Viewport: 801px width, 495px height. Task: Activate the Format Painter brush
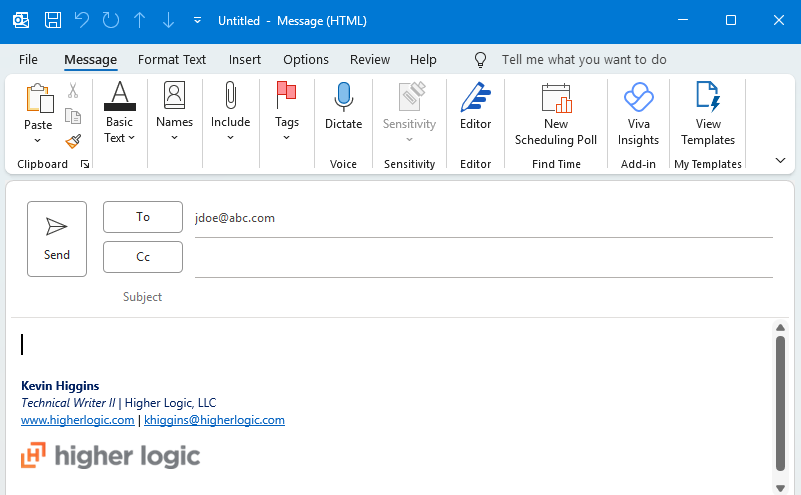pos(73,141)
